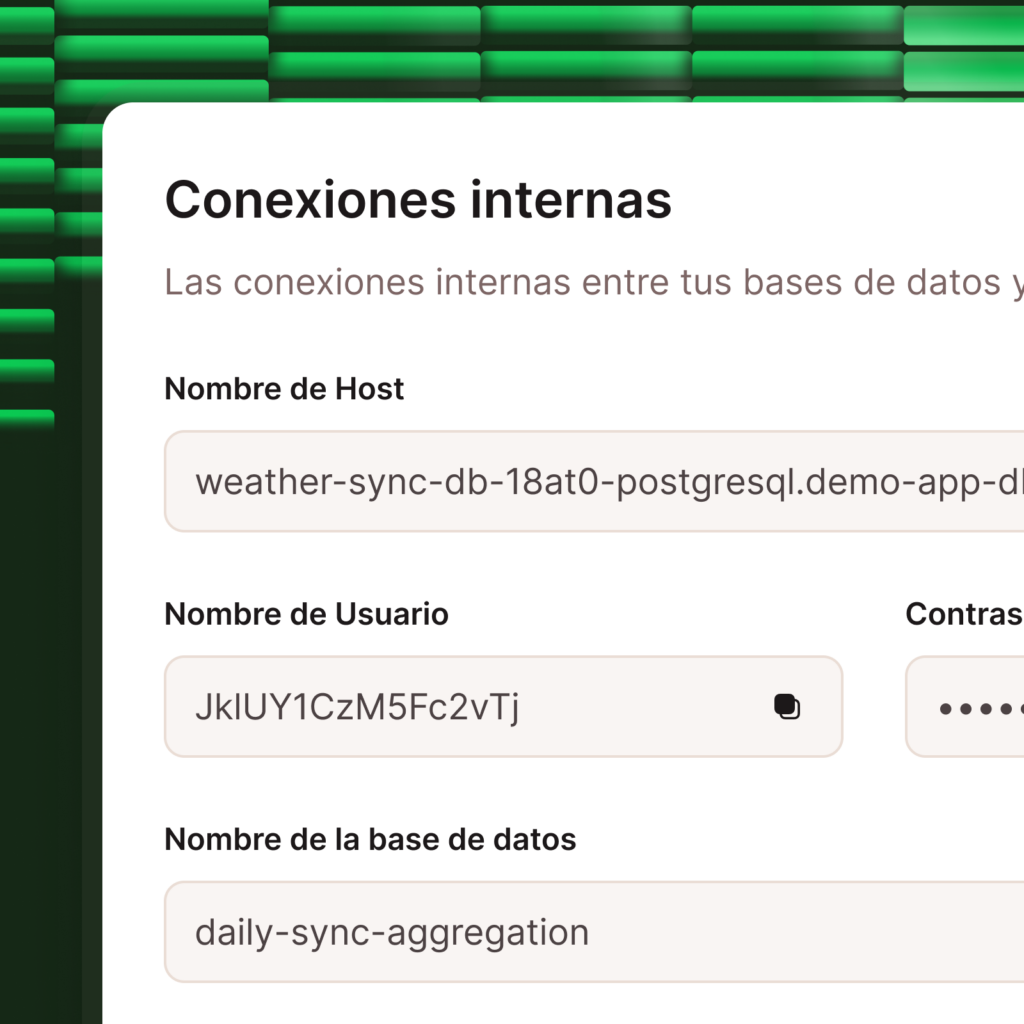Select the username value JklUY1CzM5Fc2vTj
Viewport: 1024px width, 1024px height.
[358, 706]
